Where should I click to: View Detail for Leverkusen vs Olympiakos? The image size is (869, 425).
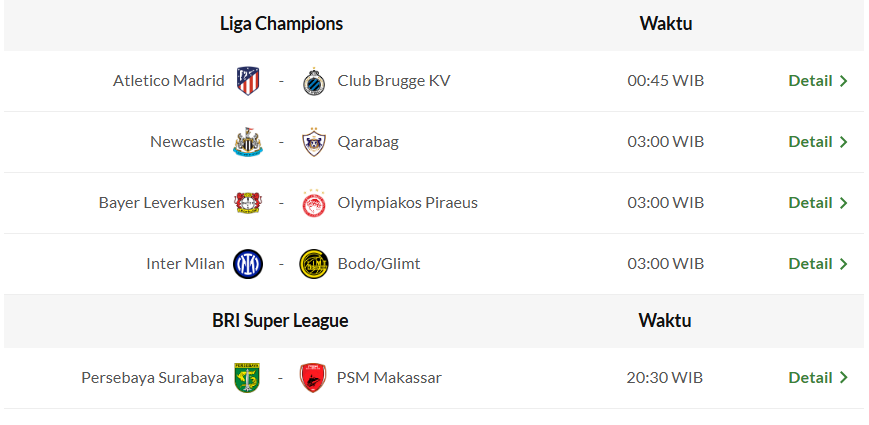817,203
